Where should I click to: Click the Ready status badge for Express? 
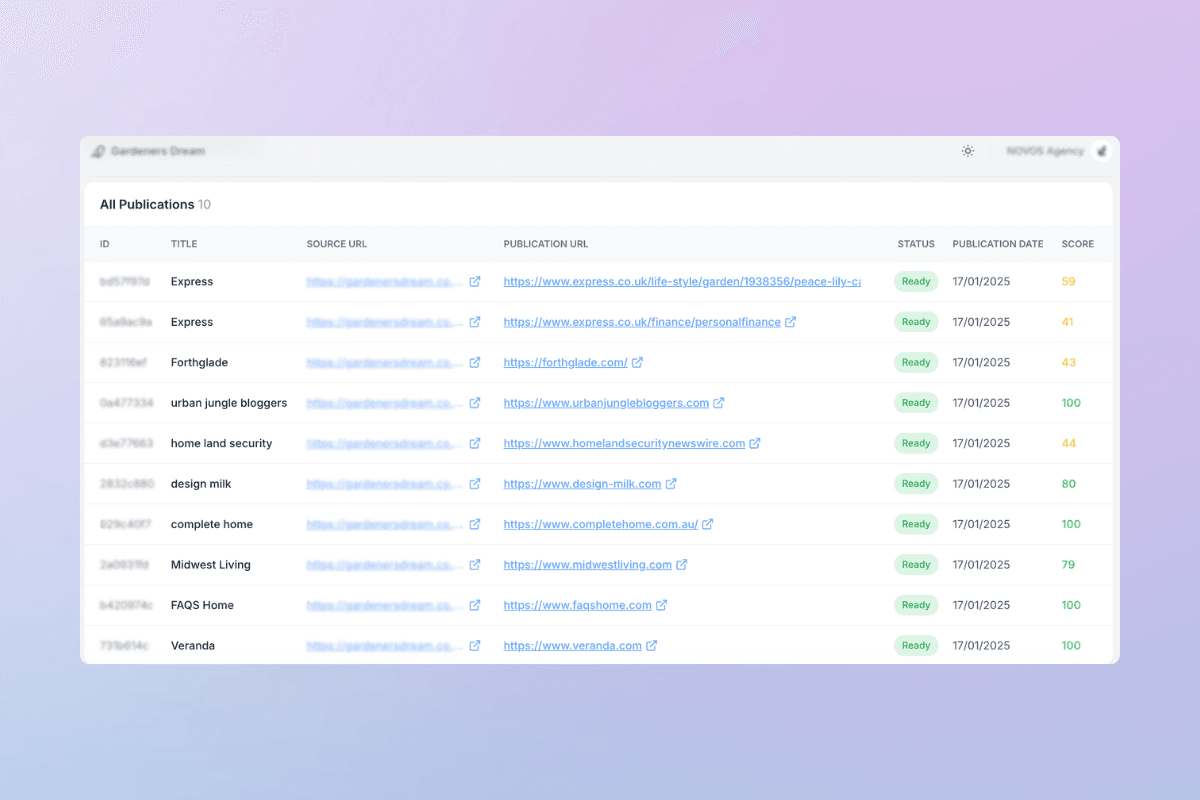point(916,281)
